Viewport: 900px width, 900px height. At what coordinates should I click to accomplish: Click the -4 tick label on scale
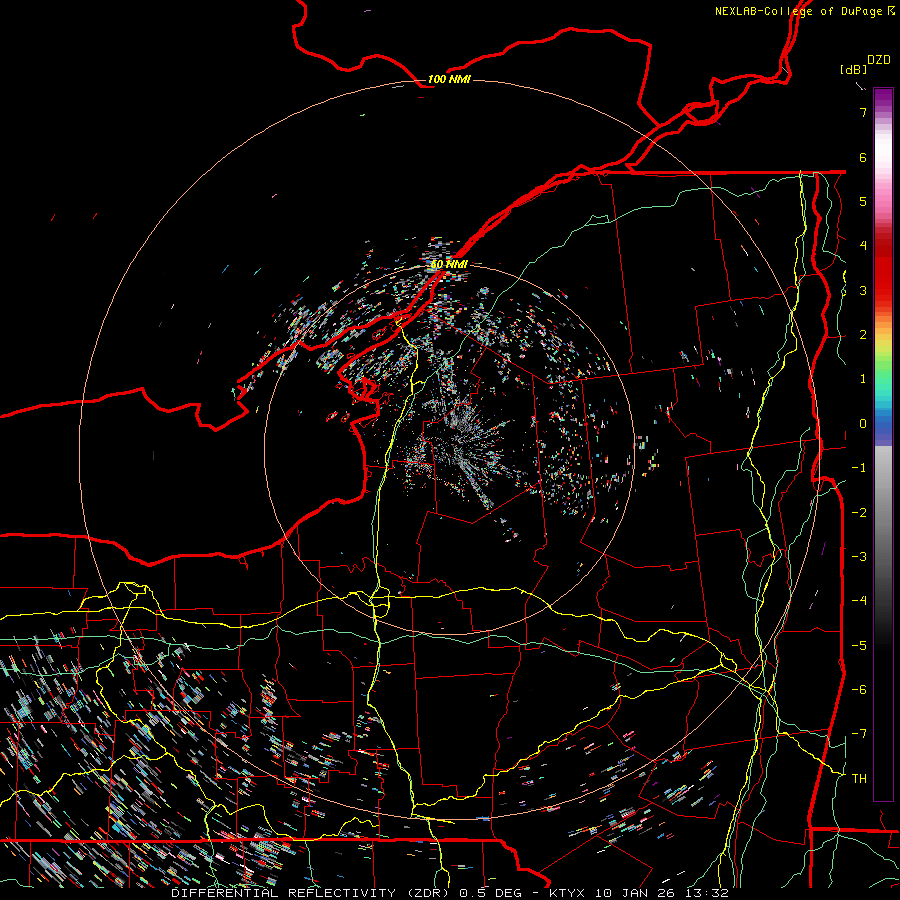pos(859,601)
